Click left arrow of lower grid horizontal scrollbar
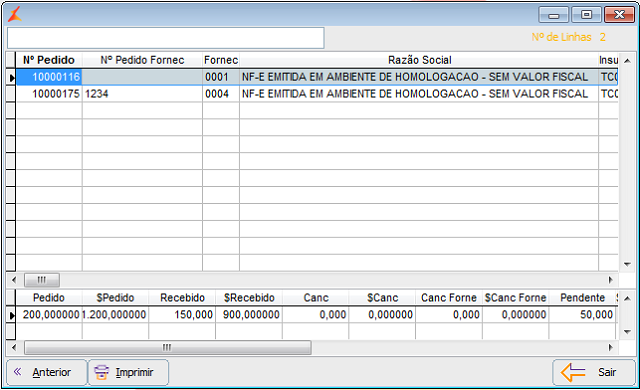 (14, 348)
